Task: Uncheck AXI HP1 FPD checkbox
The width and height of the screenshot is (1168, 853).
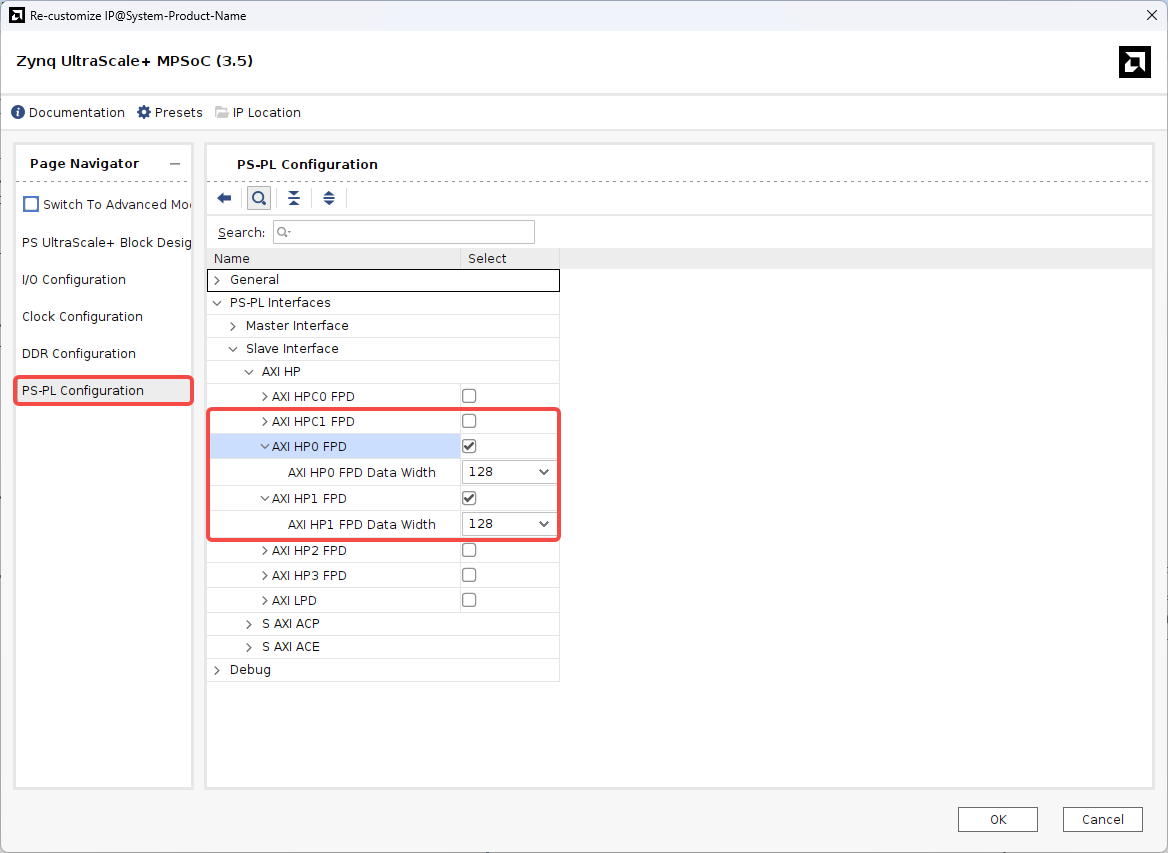Action: (x=469, y=498)
